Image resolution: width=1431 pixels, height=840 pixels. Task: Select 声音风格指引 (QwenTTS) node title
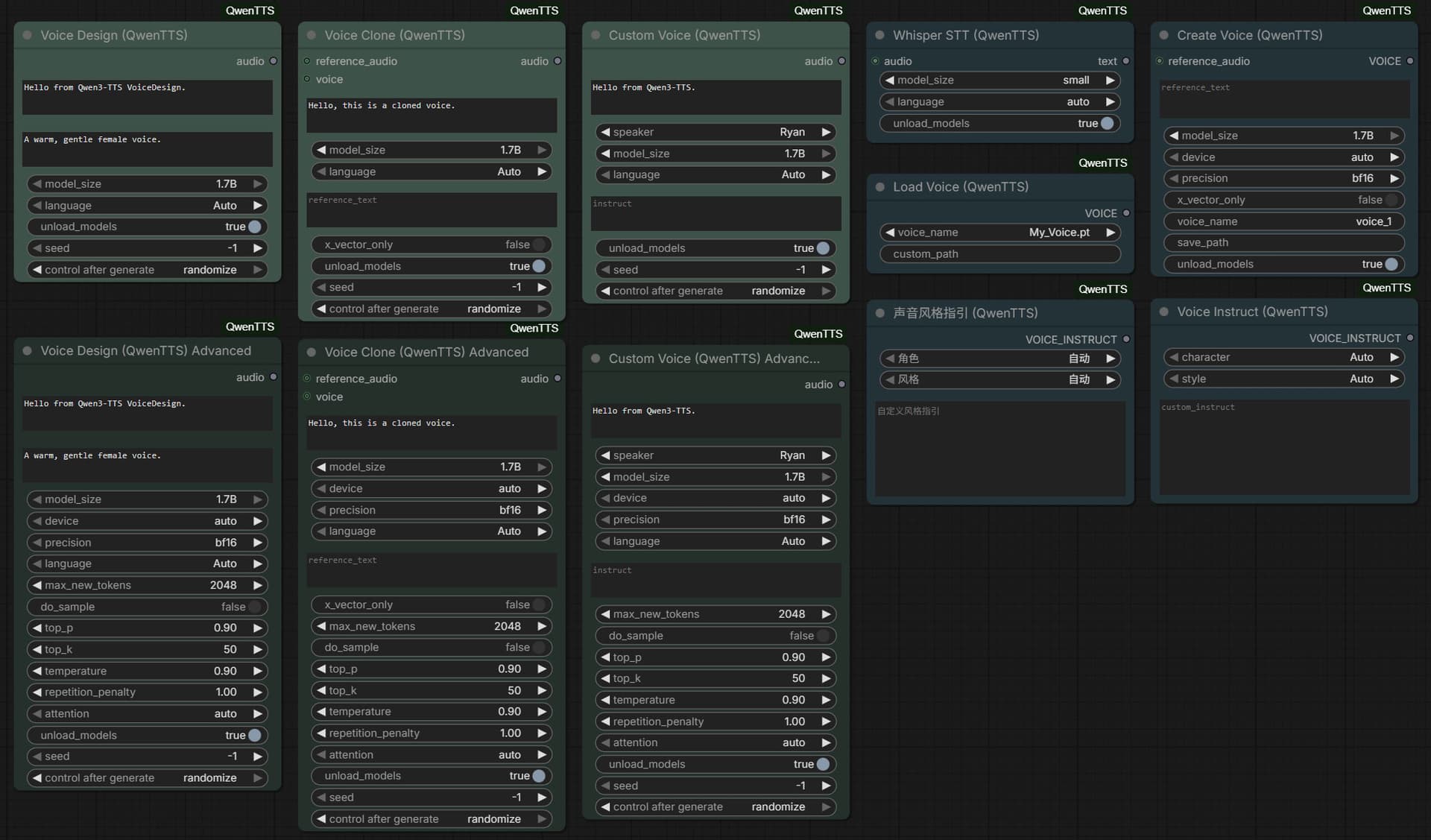click(965, 313)
